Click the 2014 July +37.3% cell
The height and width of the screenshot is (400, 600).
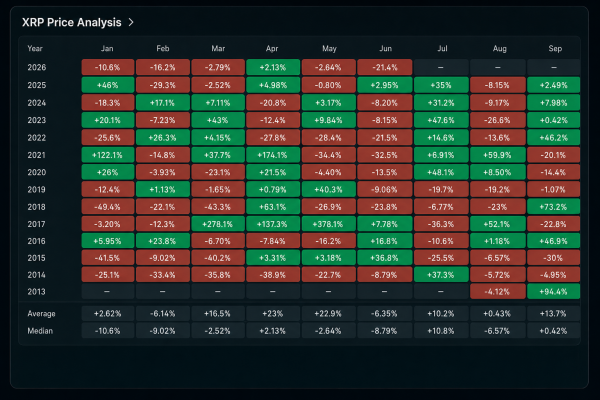[441, 275]
